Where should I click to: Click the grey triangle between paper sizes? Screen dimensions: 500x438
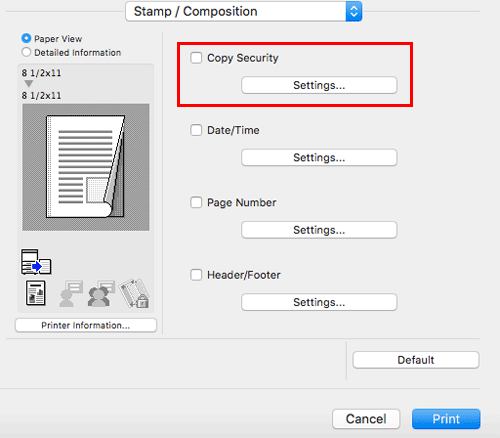[x=29, y=83]
